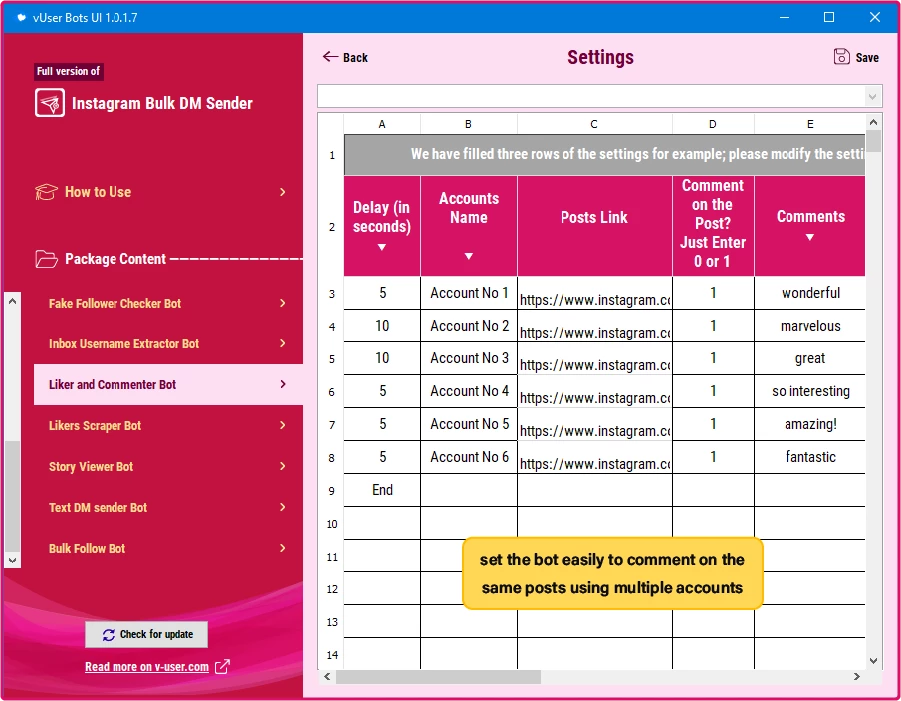The width and height of the screenshot is (901, 701).
Task: Click the spreadsheet horizontal scrollbar thumb
Action: coord(438,677)
